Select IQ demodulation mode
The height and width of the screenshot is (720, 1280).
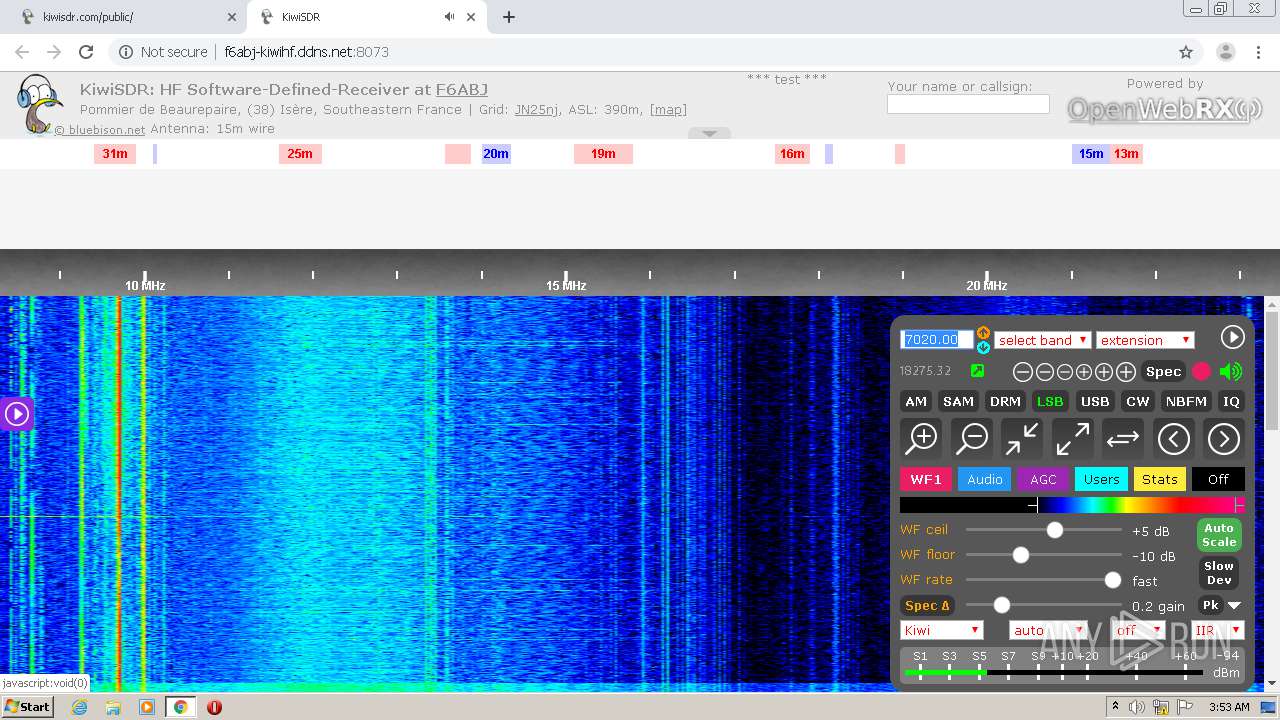(x=1231, y=401)
